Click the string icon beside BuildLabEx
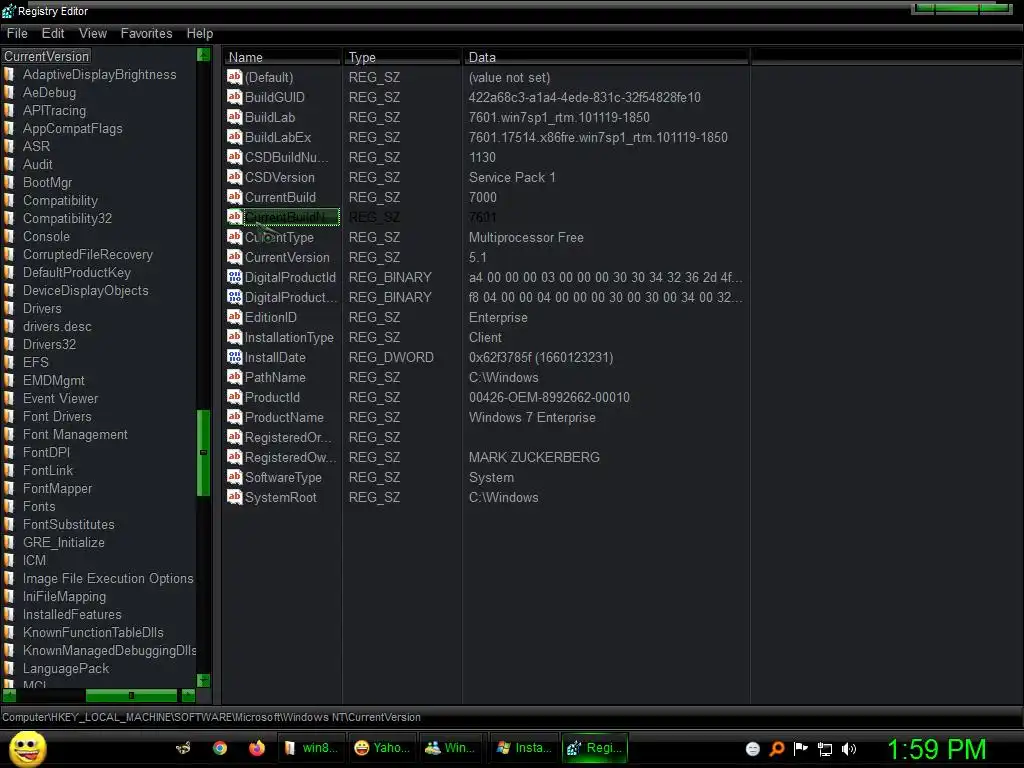 coord(234,136)
